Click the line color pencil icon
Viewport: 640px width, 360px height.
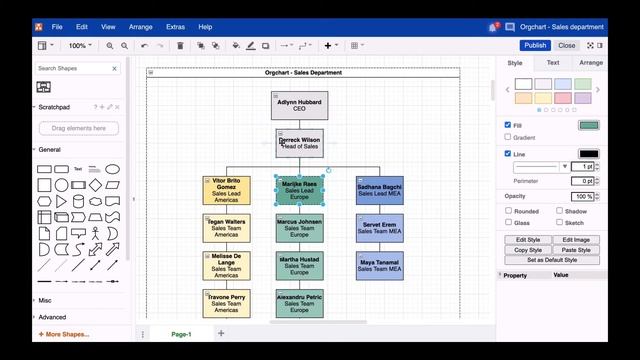pos(251,46)
